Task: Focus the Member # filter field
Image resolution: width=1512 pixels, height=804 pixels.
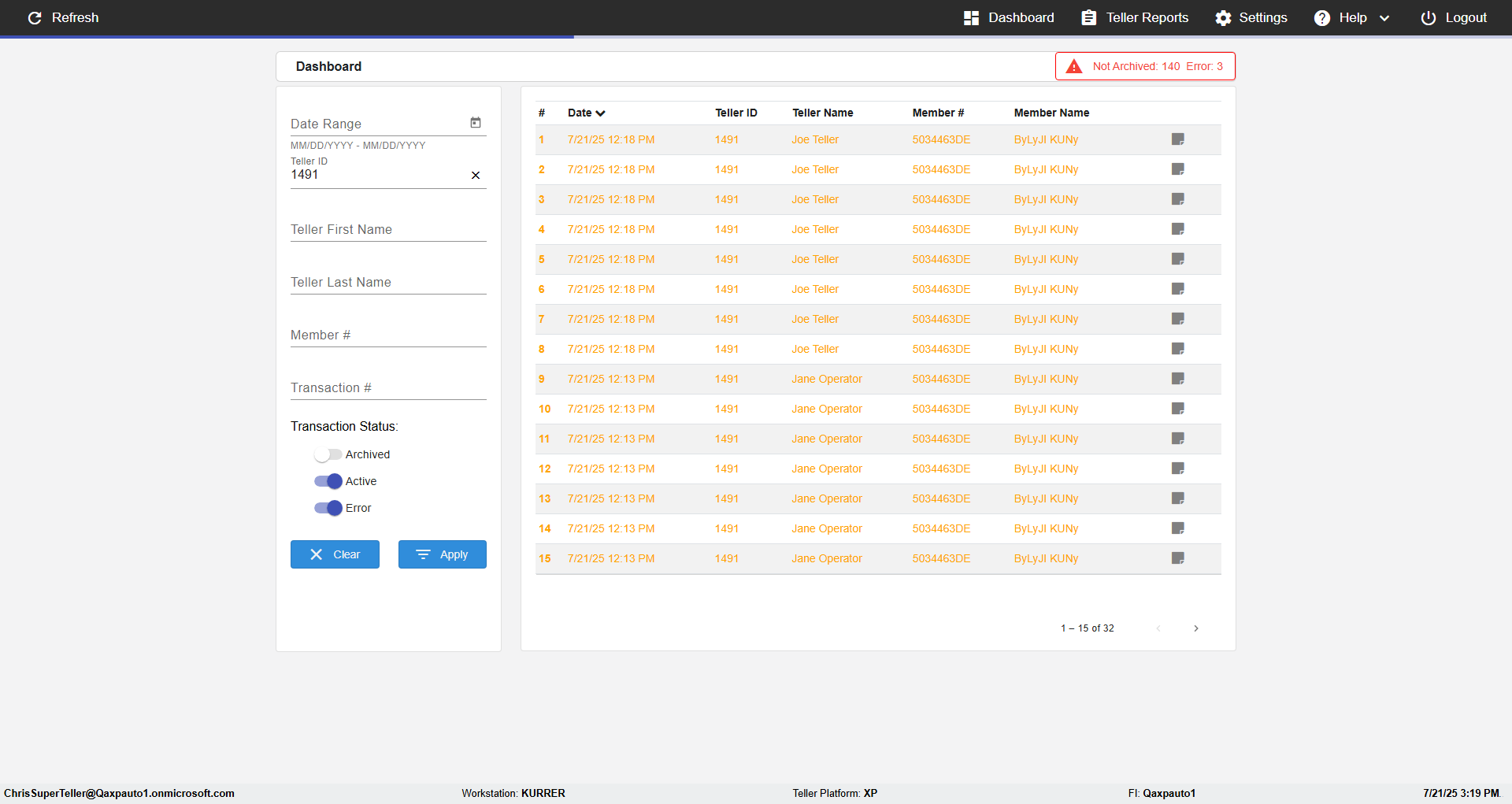Action: 388,335
